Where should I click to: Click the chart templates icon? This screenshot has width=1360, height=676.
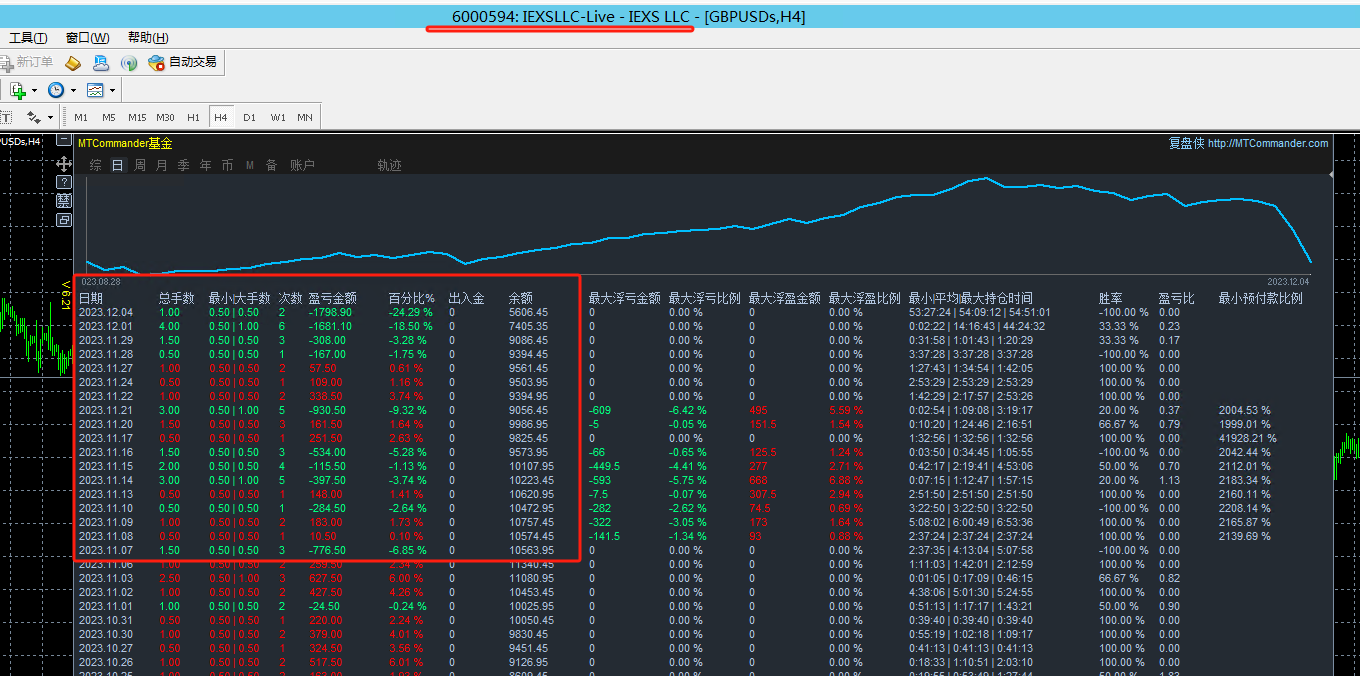pyautogui.click(x=95, y=90)
